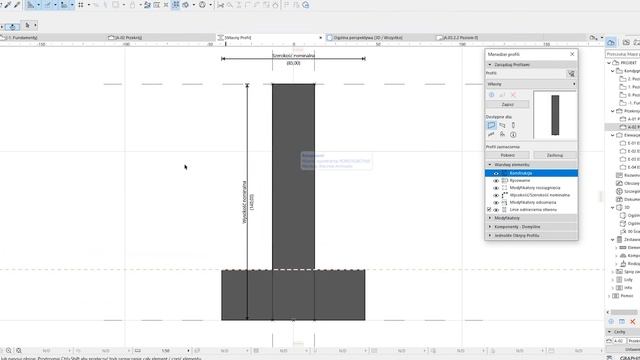Image resolution: width=640 pixels, height=360 pixels.
Task: Open the Project Map navigator icon
Action: pos(611,42)
